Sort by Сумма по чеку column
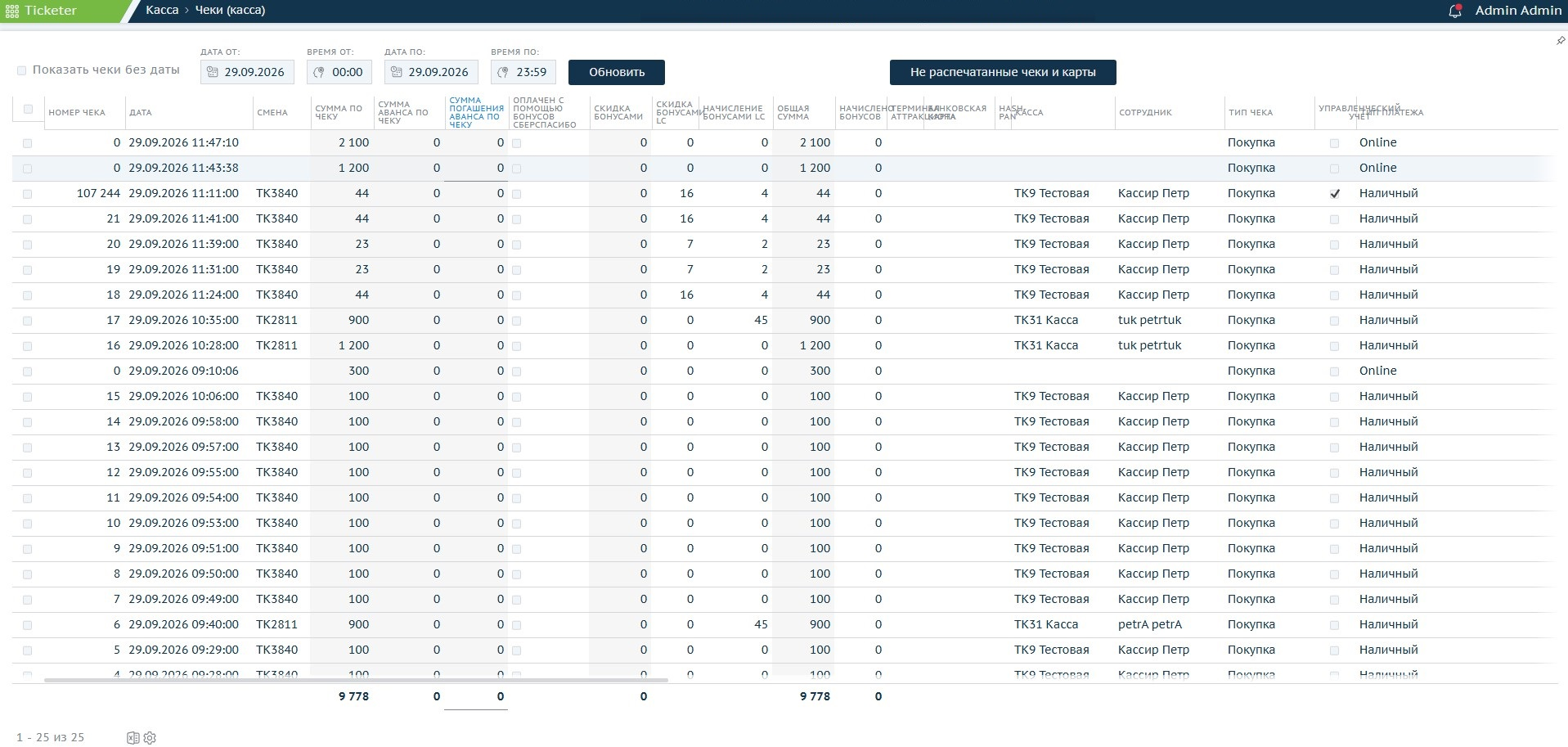This screenshot has height=747, width=1568. click(x=339, y=113)
